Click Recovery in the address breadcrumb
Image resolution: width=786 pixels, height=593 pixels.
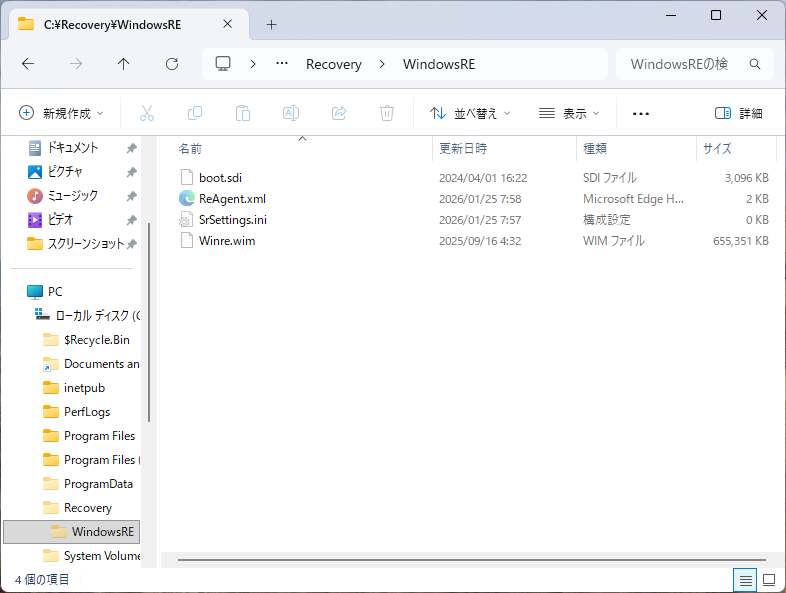pos(333,64)
